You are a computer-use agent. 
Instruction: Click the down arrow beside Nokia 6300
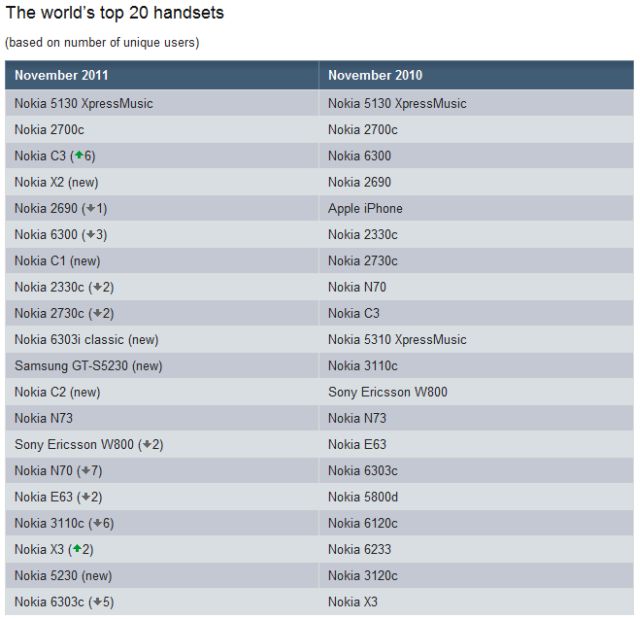(91, 234)
